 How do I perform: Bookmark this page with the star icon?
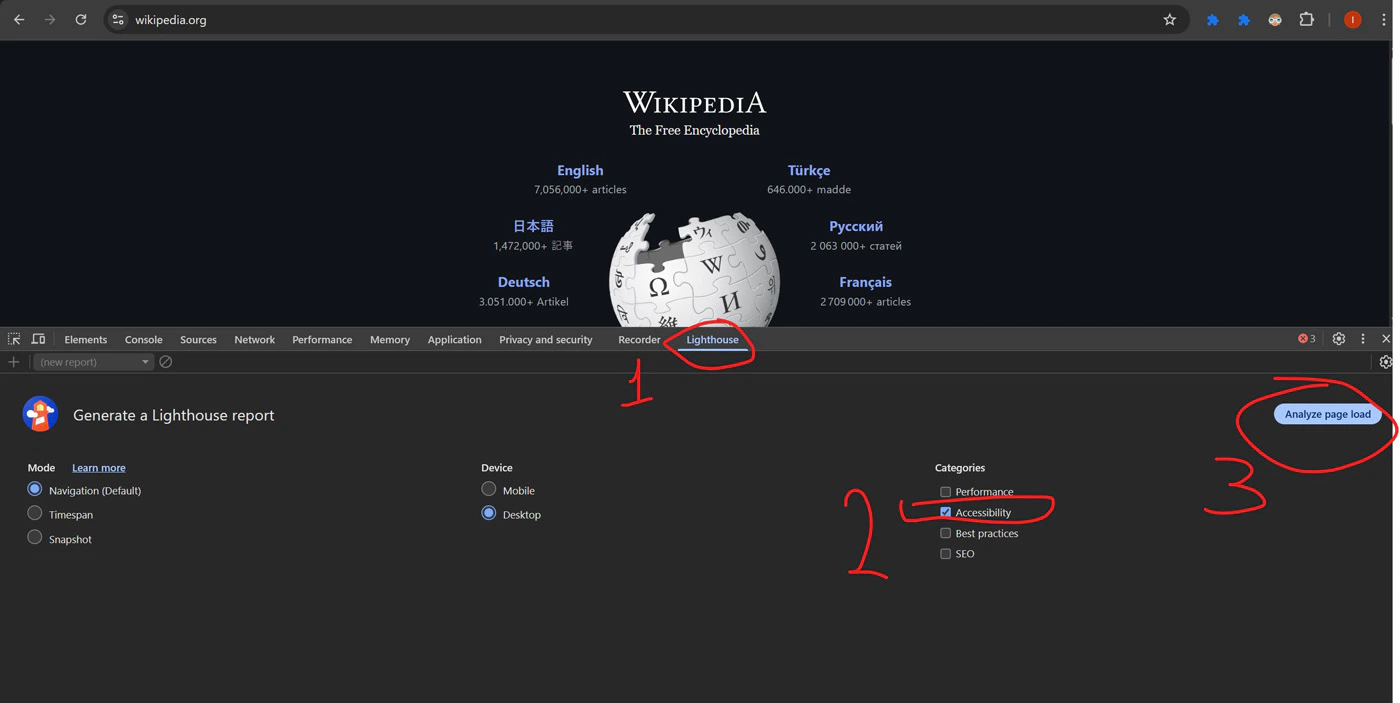1169,19
